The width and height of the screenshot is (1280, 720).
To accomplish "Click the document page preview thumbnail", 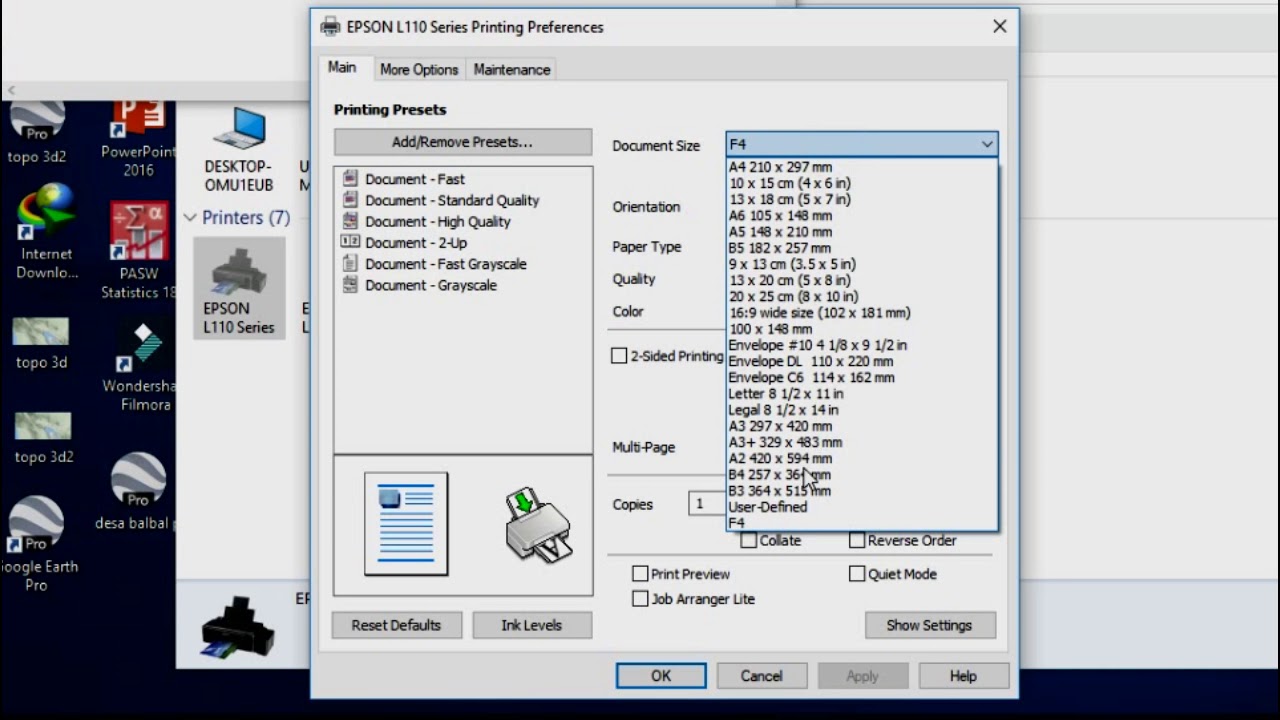I will (406, 524).
